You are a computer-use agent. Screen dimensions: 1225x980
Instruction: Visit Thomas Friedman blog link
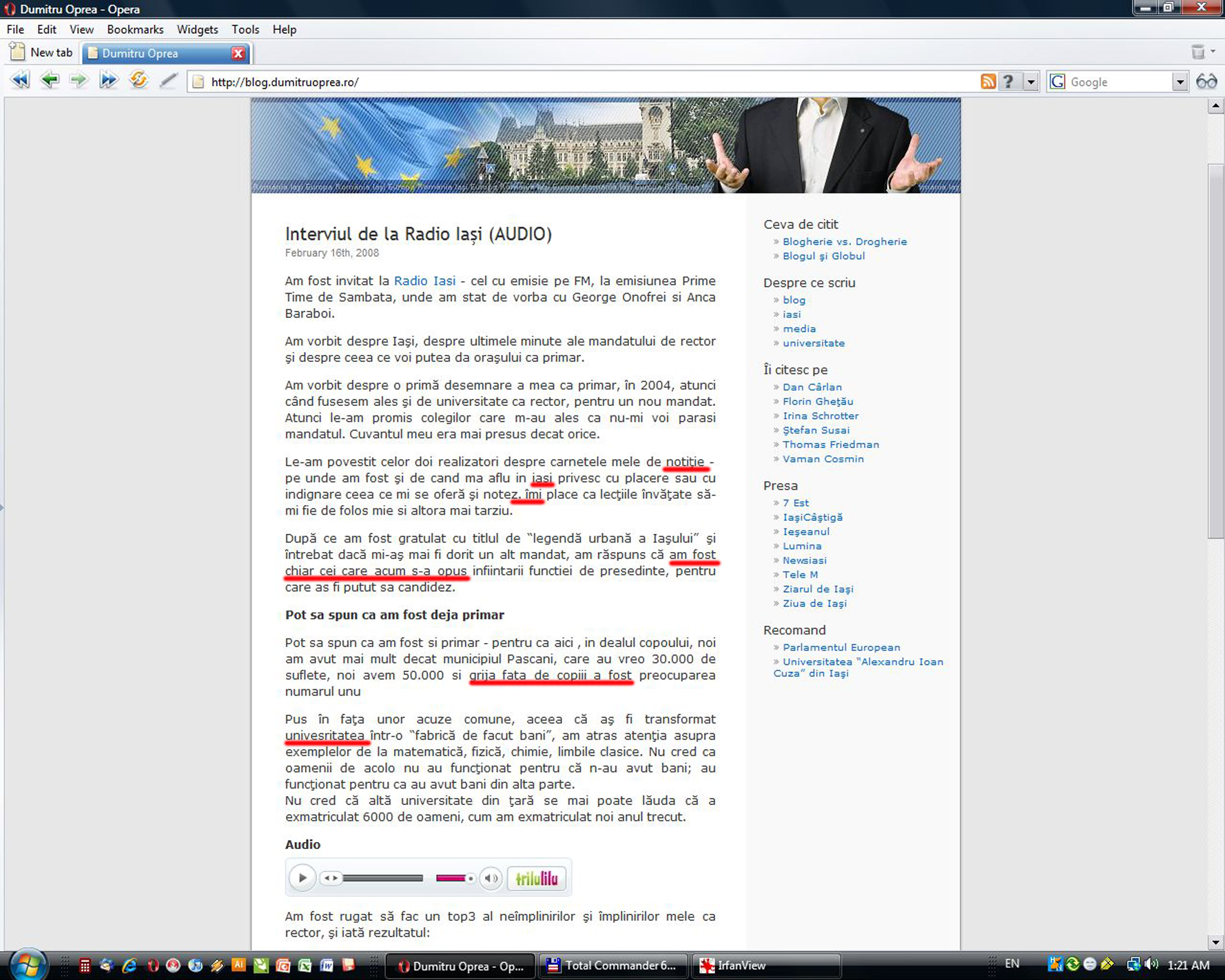(x=831, y=445)
